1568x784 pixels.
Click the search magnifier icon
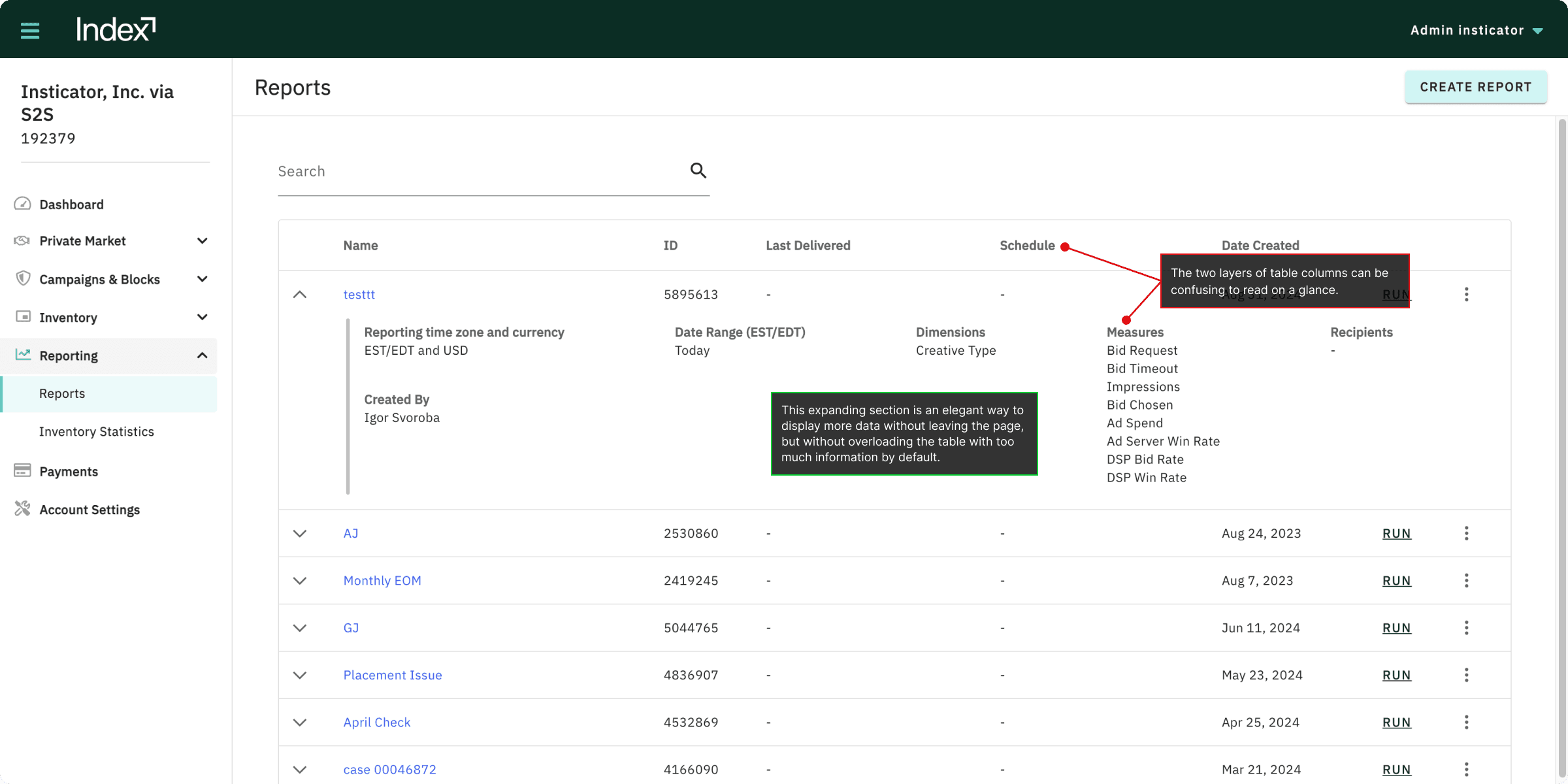[x=698, y=171]
